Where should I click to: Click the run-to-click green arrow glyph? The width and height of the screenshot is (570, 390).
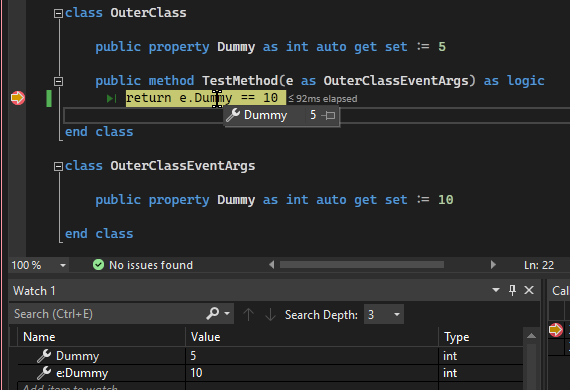[111, 98]
